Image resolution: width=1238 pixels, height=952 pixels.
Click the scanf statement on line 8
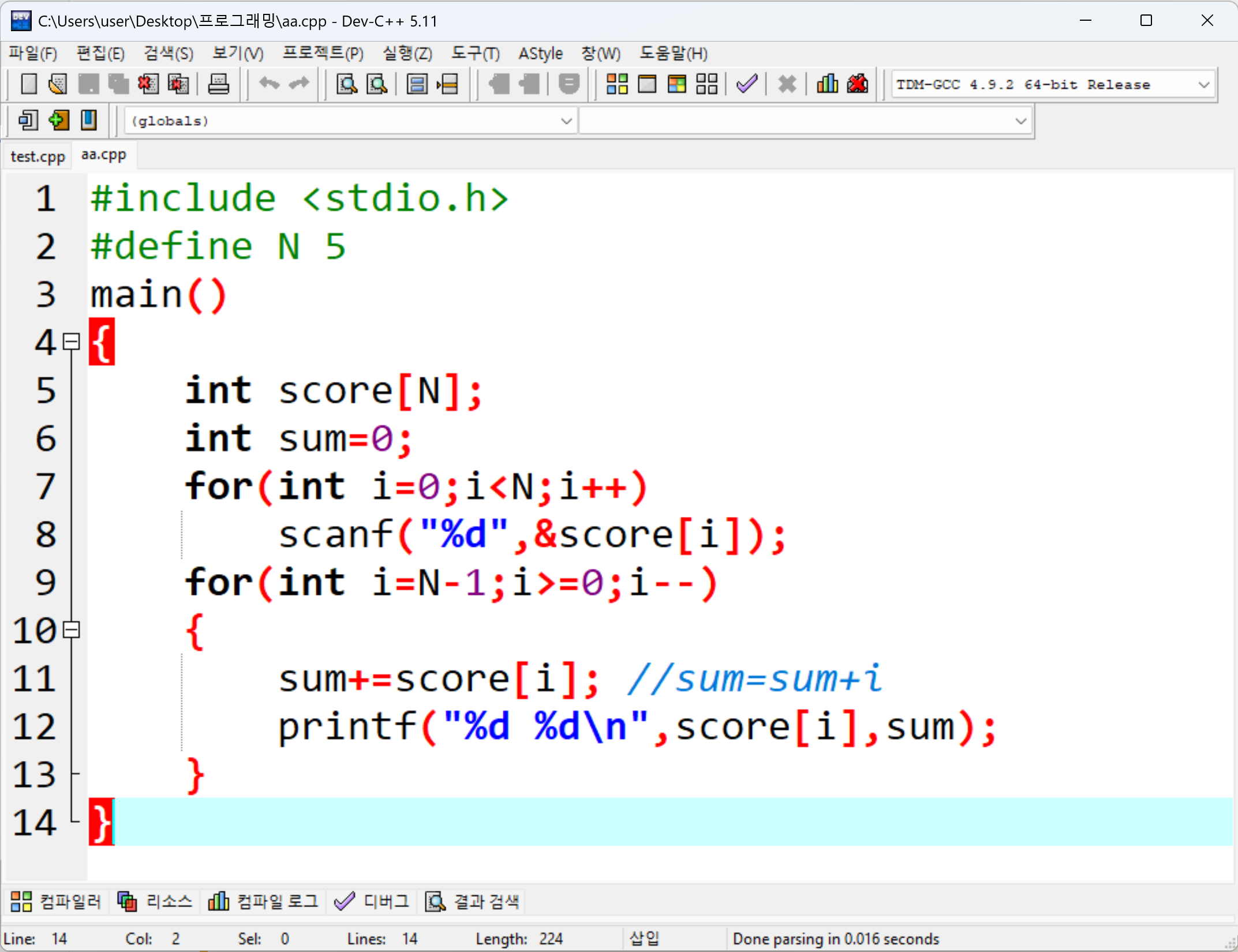click(x=532, y=534)
